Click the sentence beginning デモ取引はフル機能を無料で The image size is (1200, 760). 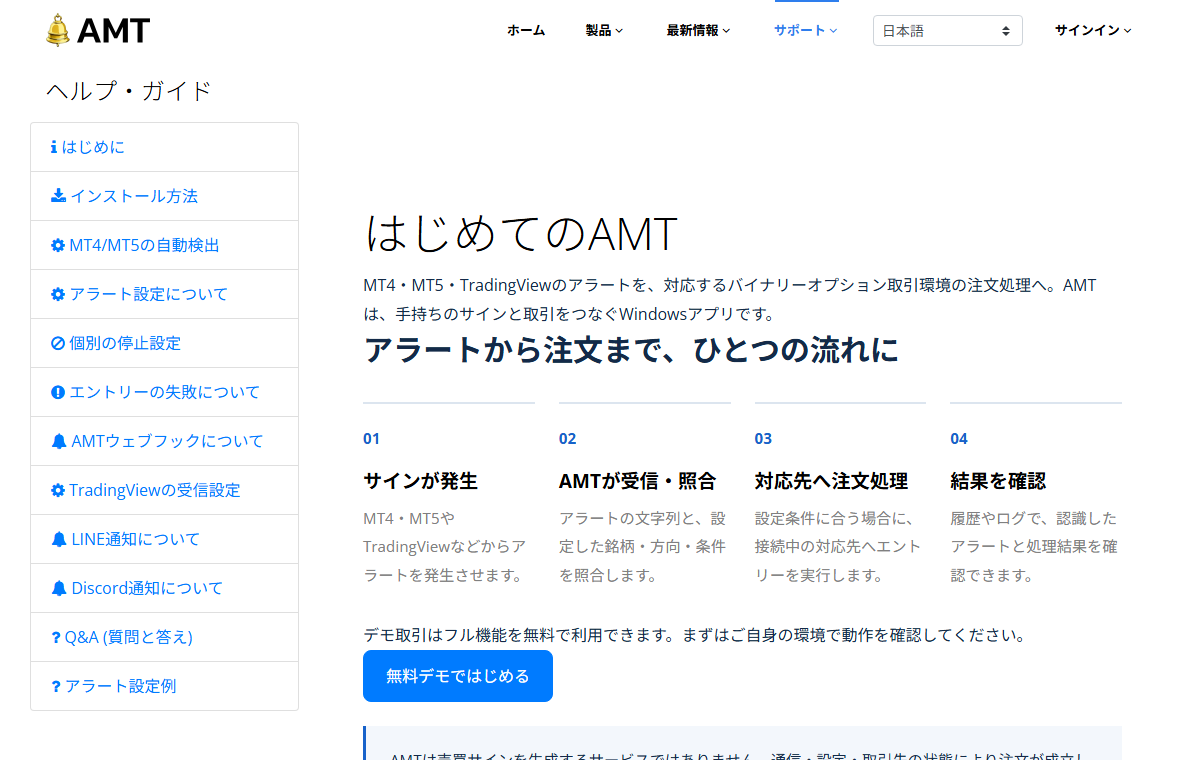point(695,635)
